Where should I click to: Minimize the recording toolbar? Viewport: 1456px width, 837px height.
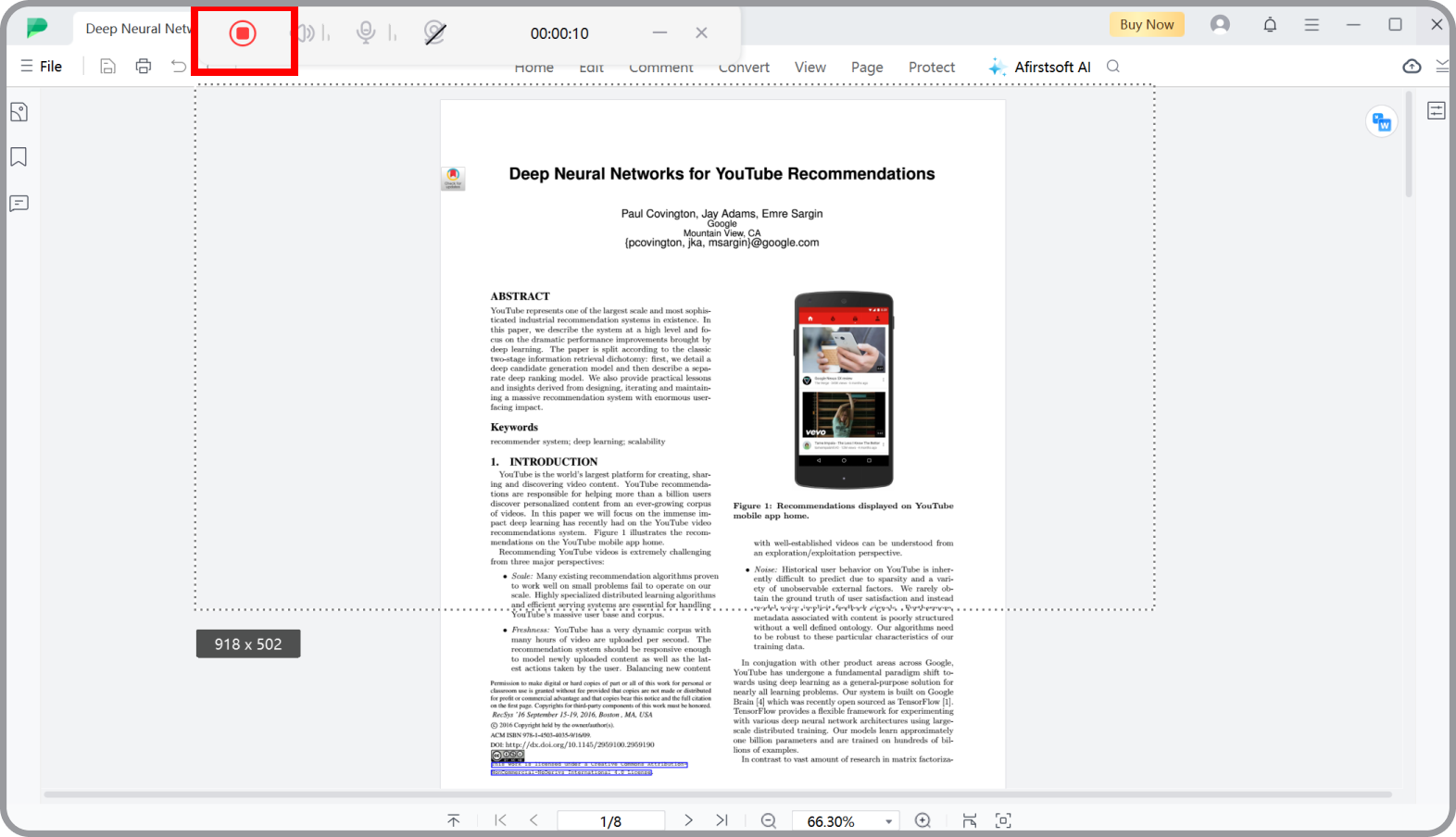(659, 32)
